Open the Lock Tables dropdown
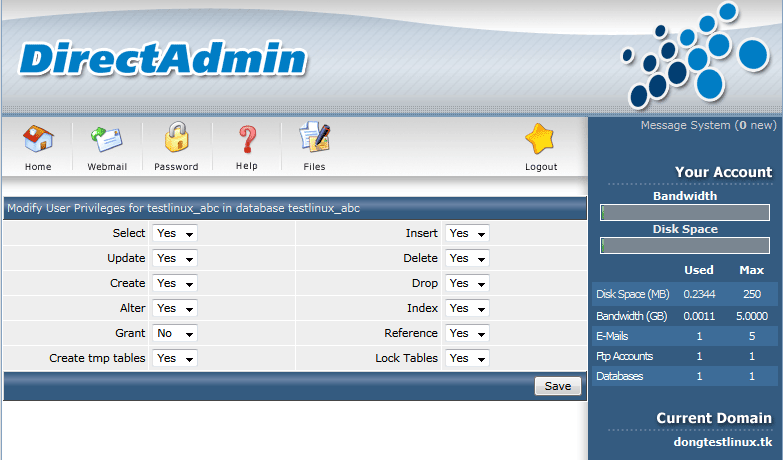783x460 pixels. pyautogui.click(x=467, y=358)
